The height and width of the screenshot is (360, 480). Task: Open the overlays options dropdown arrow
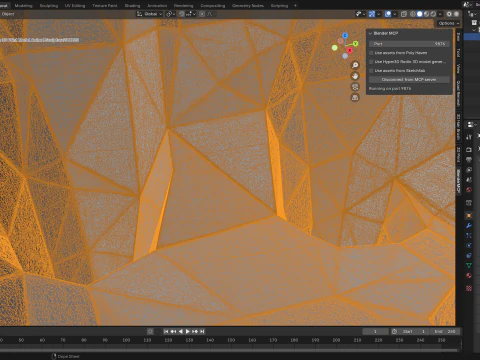[x=395, y=14]
